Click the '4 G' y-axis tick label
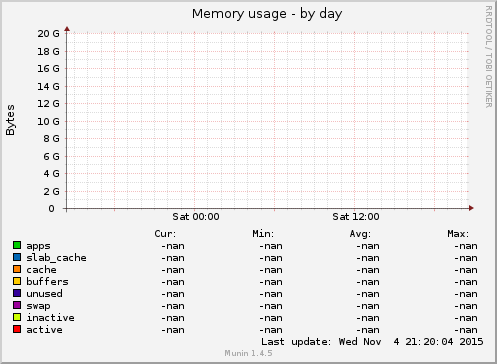497x364 pixels. pos(51,174)
